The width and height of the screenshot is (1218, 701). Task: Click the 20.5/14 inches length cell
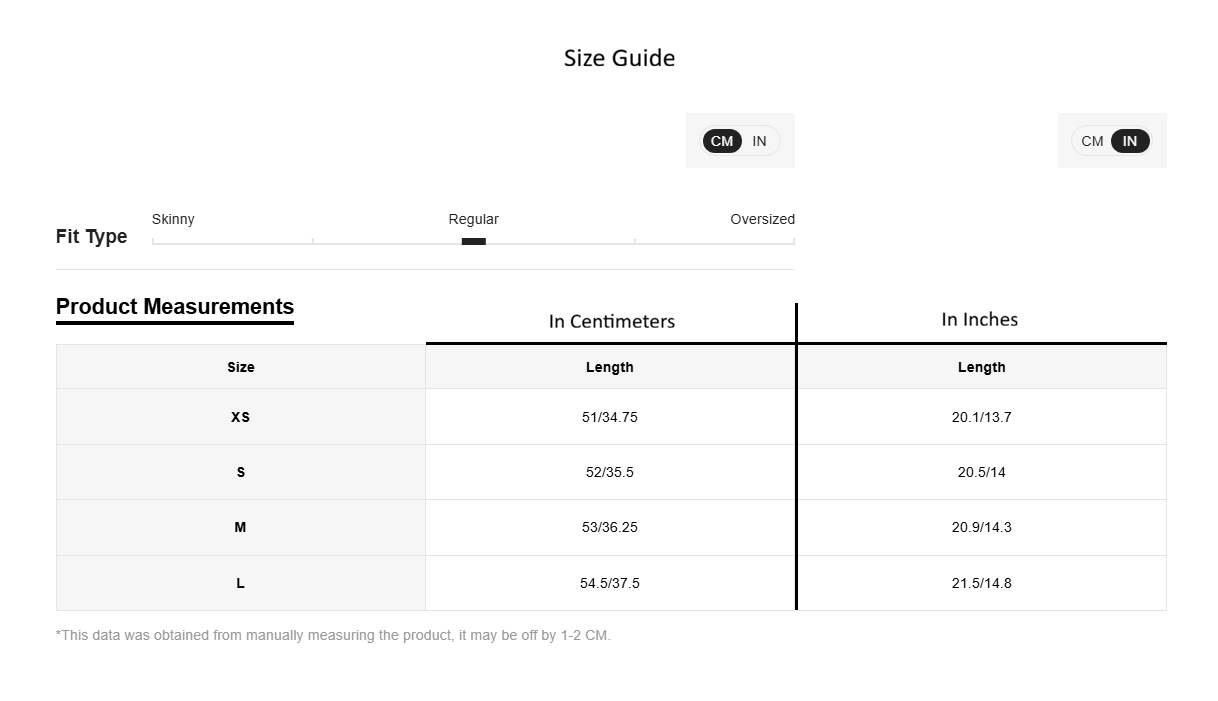coord(982,472)
